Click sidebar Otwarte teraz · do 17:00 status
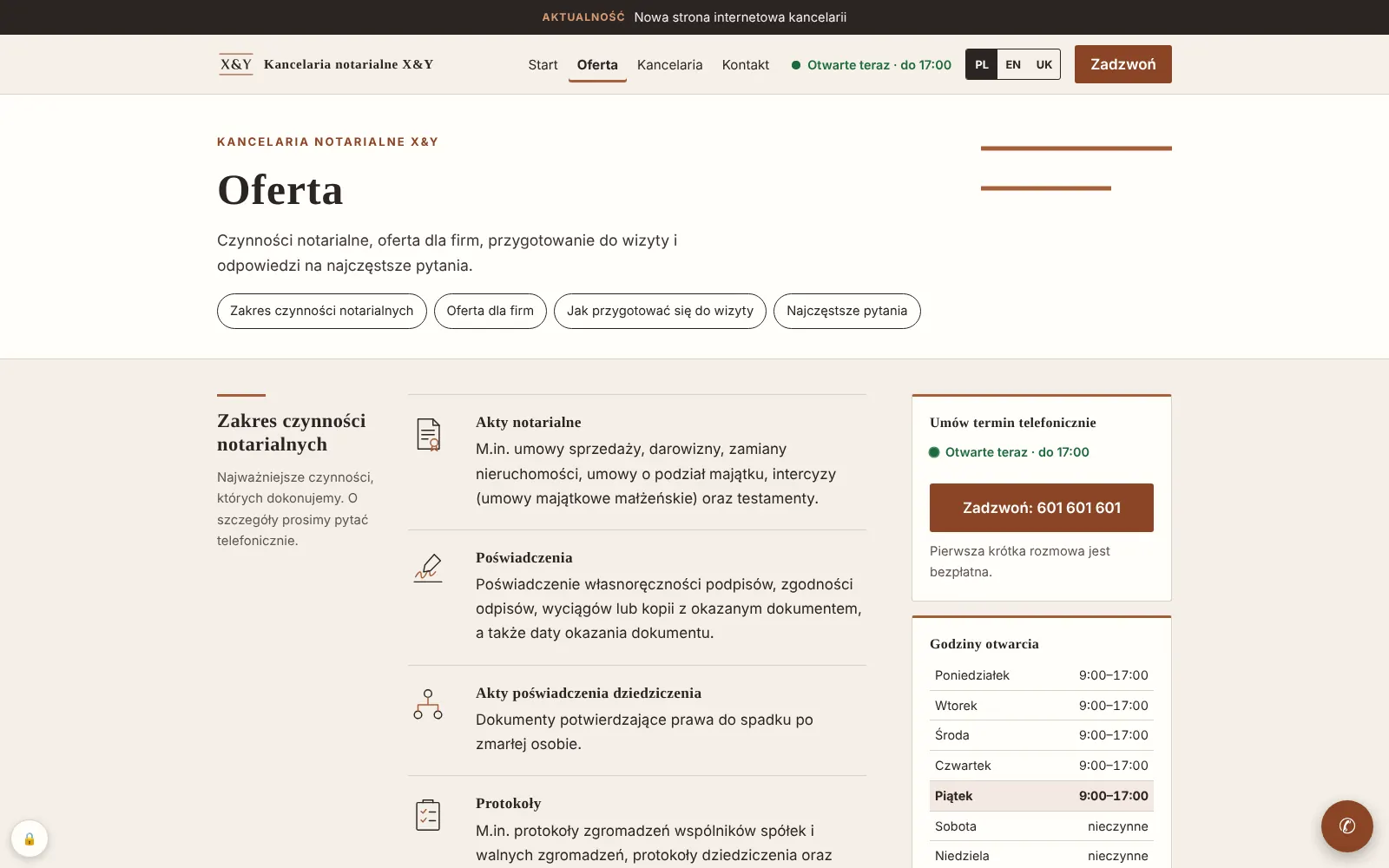The image size is (1389, 868). 1009,452
